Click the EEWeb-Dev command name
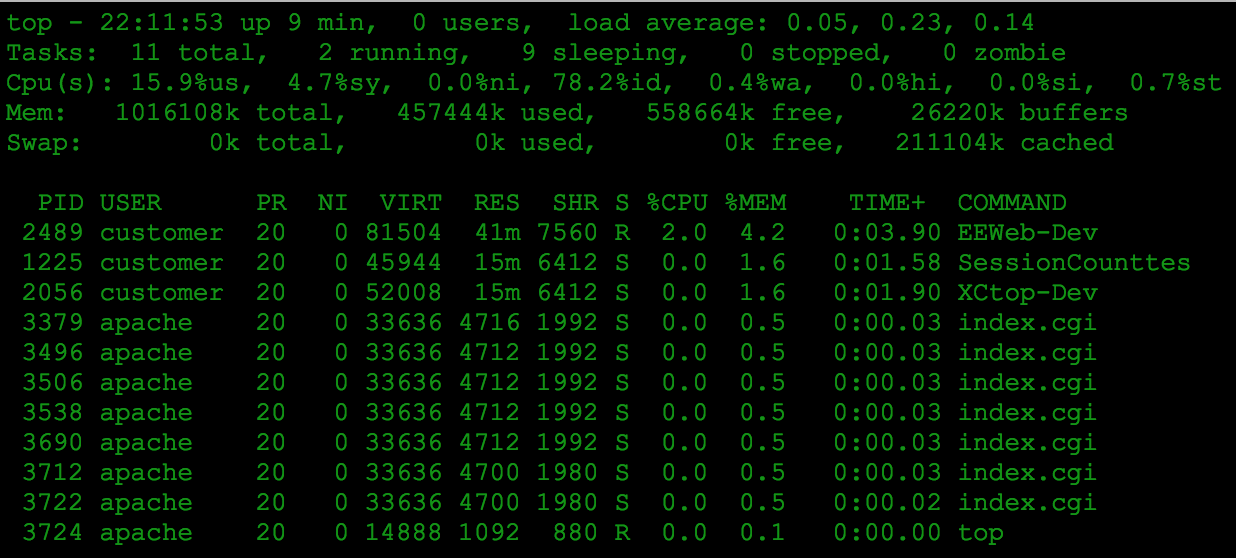This screenshot has height=558, width=1236. click(1028, 232)
